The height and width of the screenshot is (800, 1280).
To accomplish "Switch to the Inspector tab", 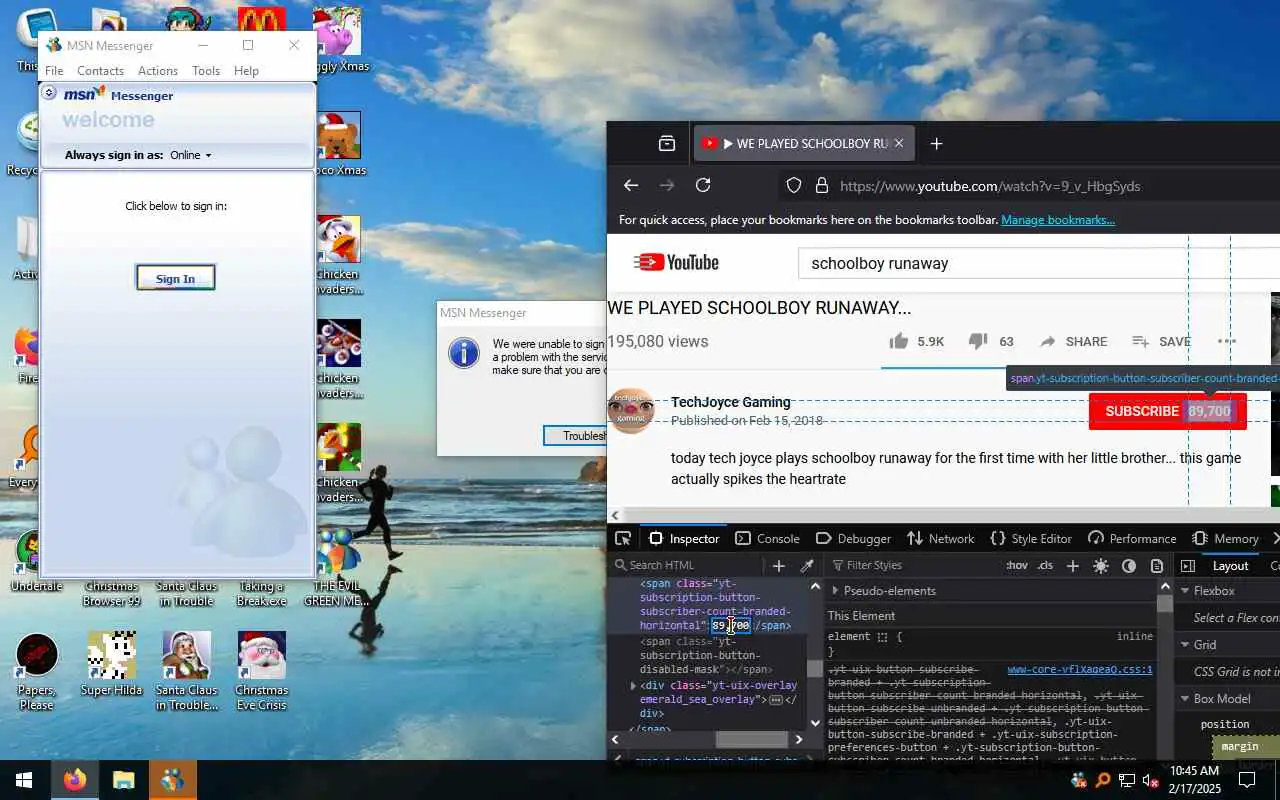I will click(684, 538).
